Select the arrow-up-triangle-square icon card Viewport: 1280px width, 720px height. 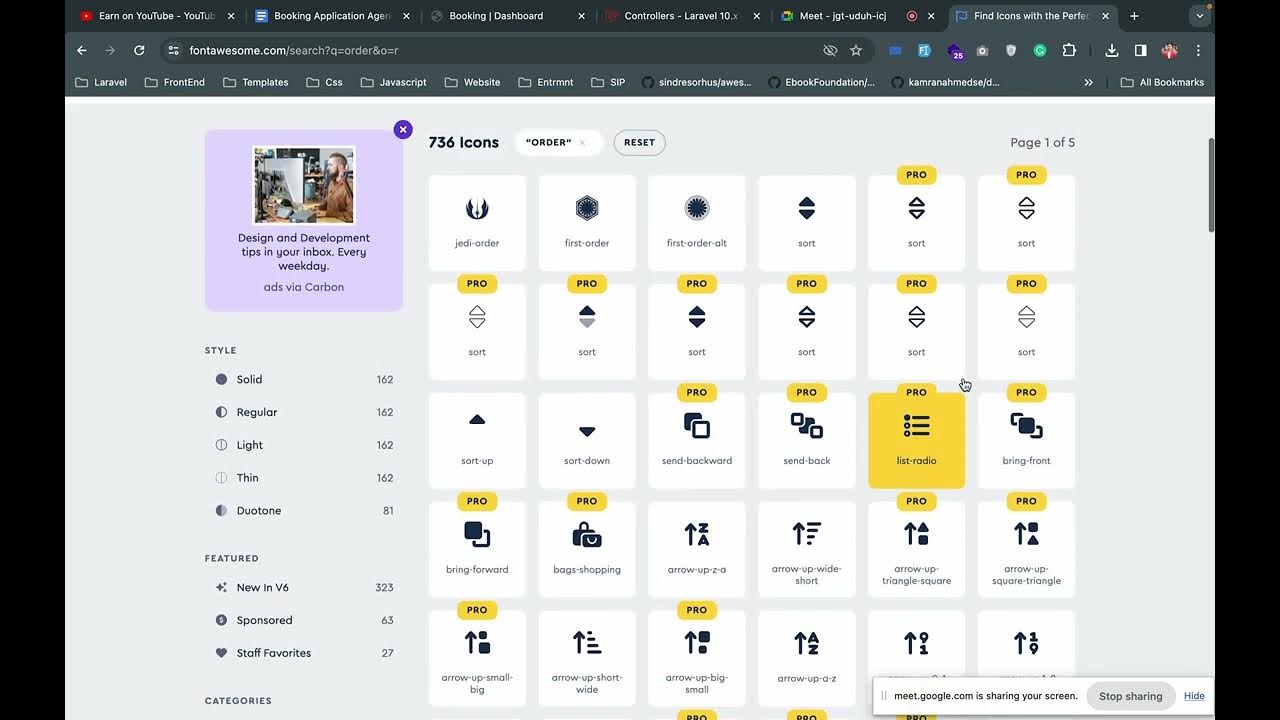pos(917,549)
